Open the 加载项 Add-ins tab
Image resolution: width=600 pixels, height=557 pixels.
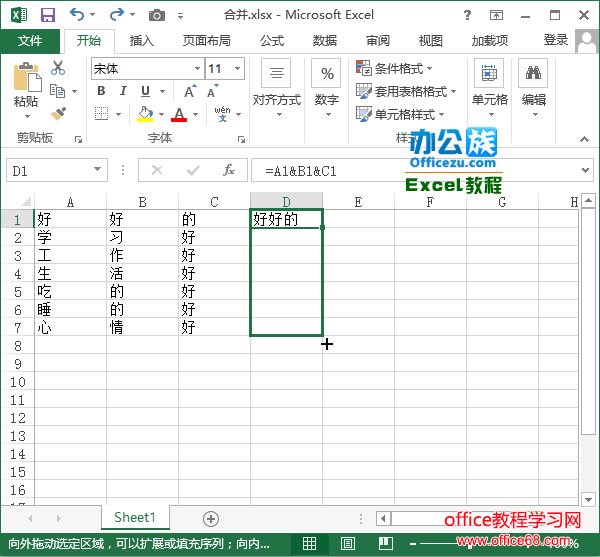coord(489,41)
